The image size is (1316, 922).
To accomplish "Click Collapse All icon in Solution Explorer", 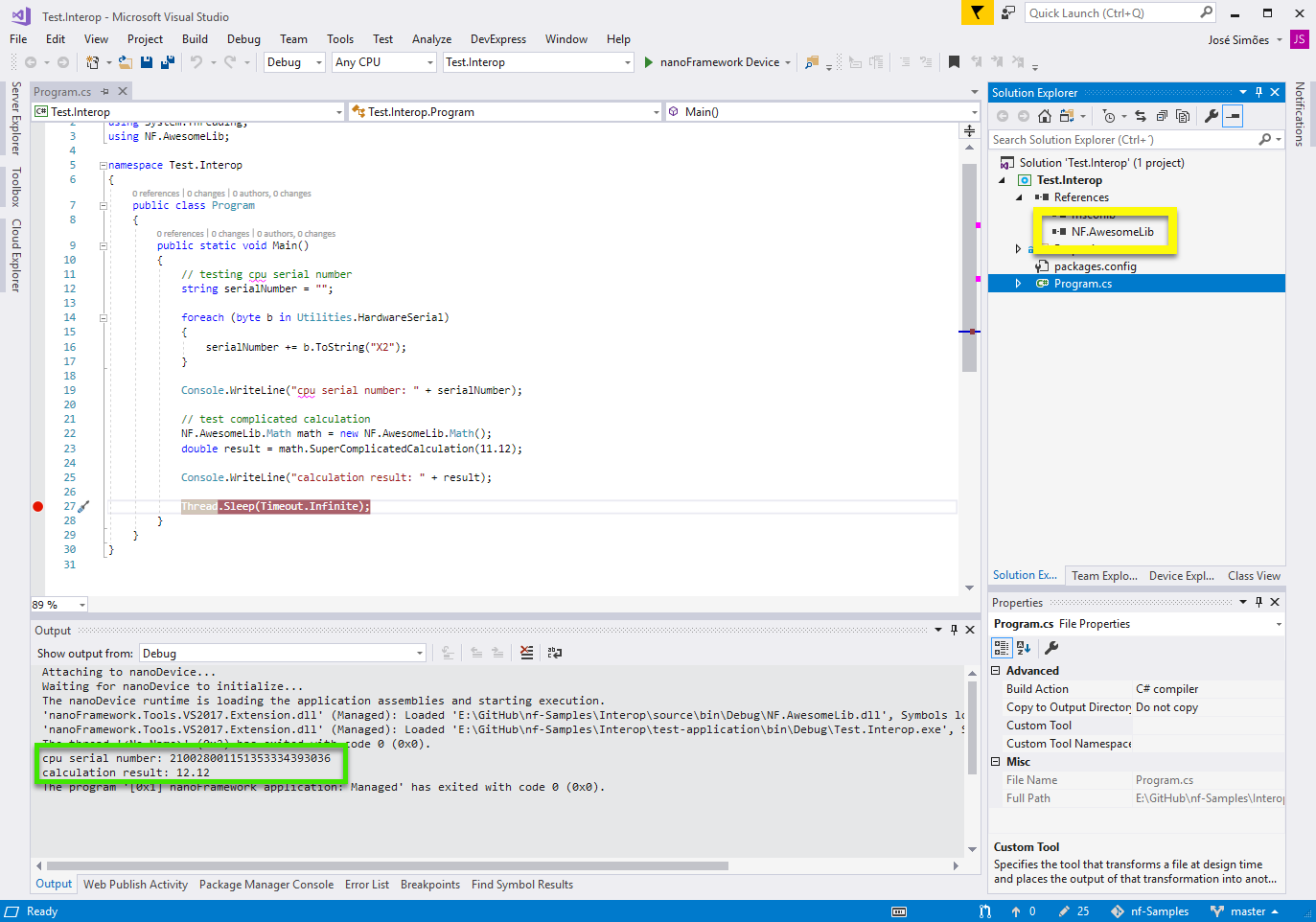I will pyautogui.click(x=1162, y=116).
